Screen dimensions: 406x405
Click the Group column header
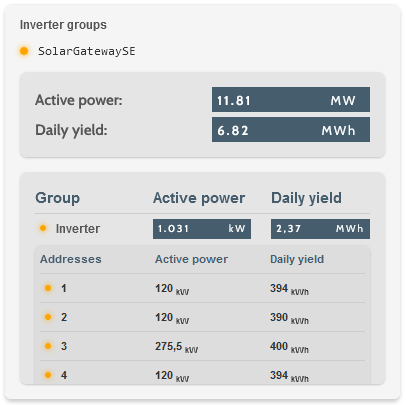pyautogui.click(x=58, y=198)
